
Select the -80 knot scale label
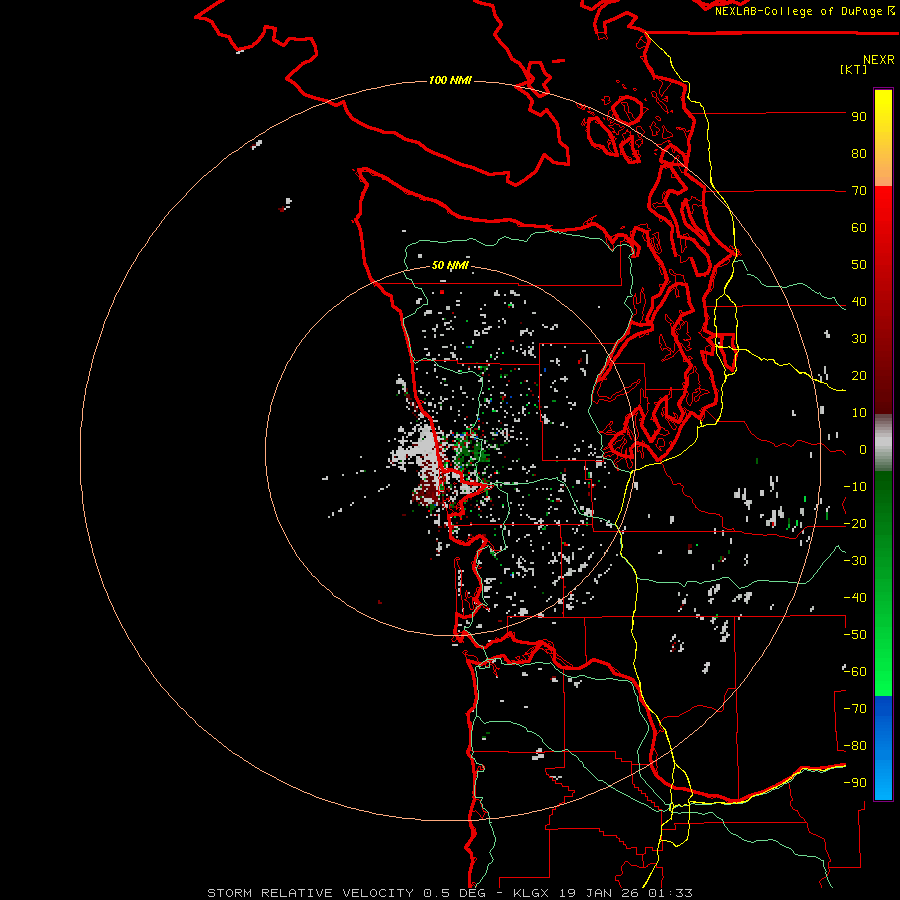(855, 746)
